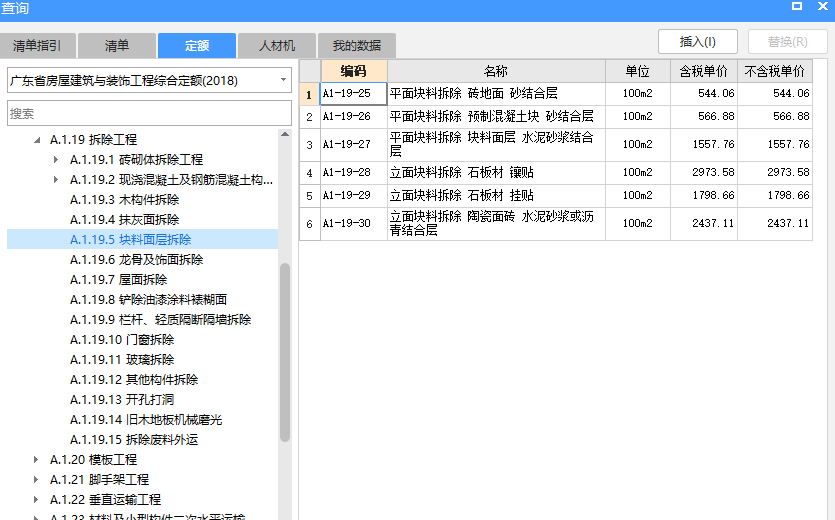The width and height of the screenshot is (835, 520).
Task: Click the 2973.58 含税单价 cell
Action: [x=703, y=173]
